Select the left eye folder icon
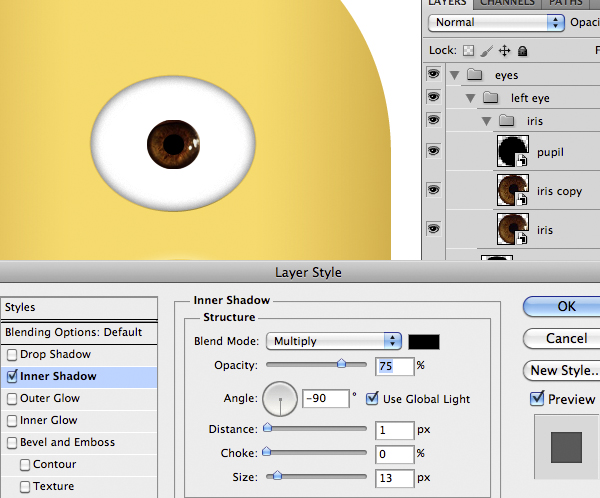600x498 pixels. point(490,98)
